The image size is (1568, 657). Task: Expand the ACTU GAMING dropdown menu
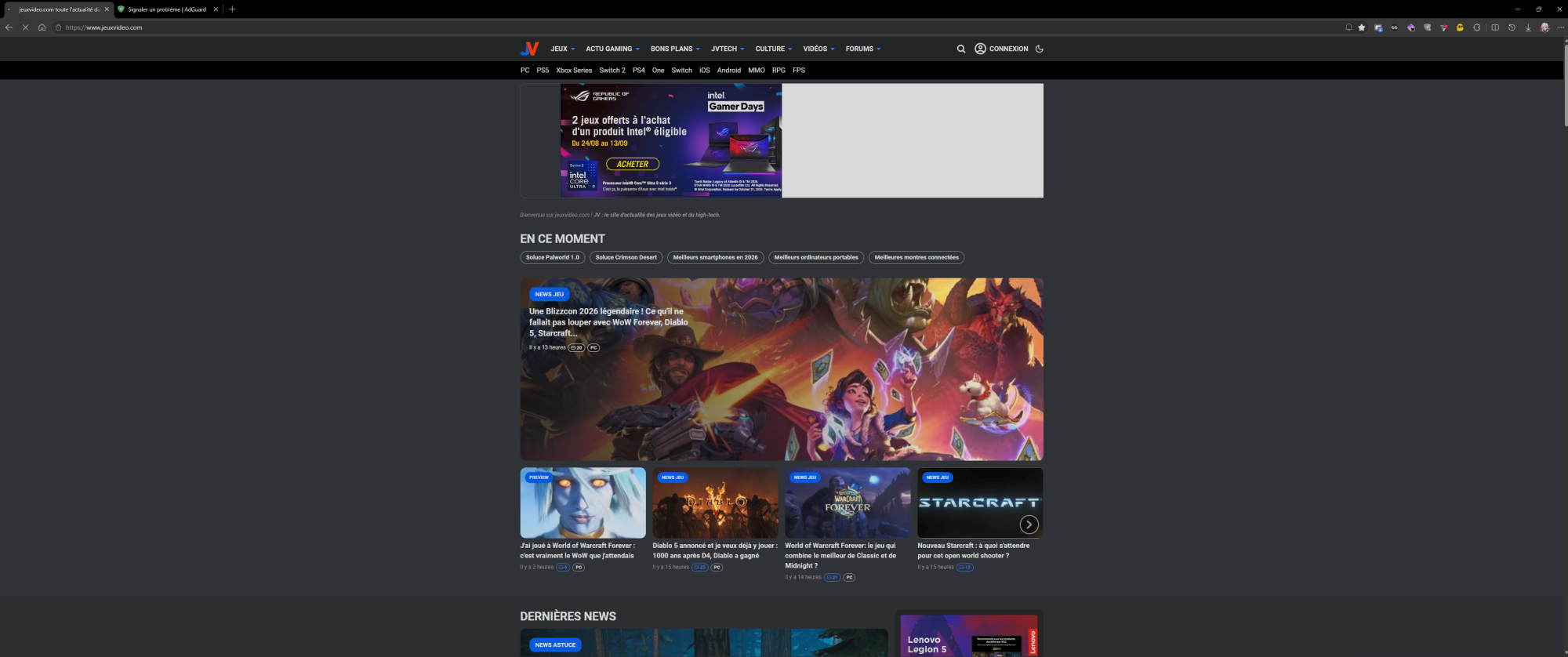coord(612,49)
